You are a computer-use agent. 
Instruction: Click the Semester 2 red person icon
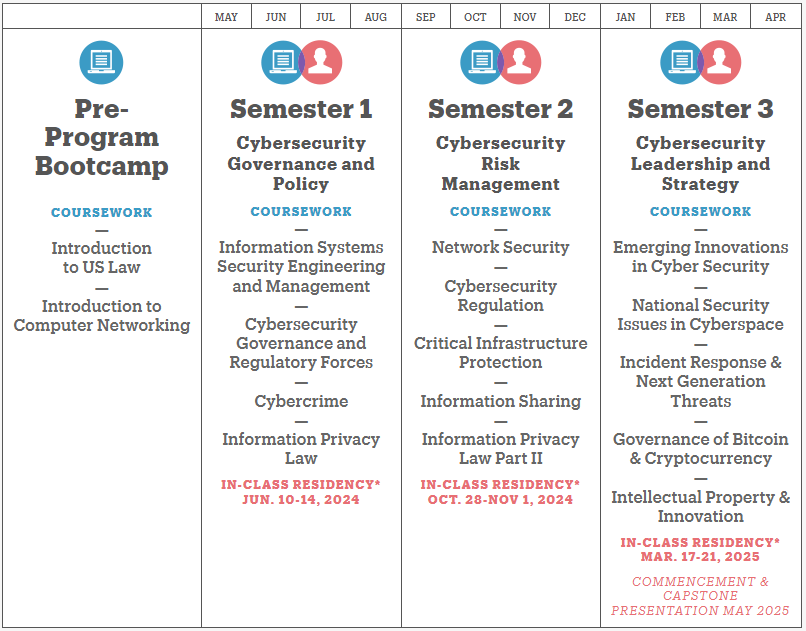521,62
